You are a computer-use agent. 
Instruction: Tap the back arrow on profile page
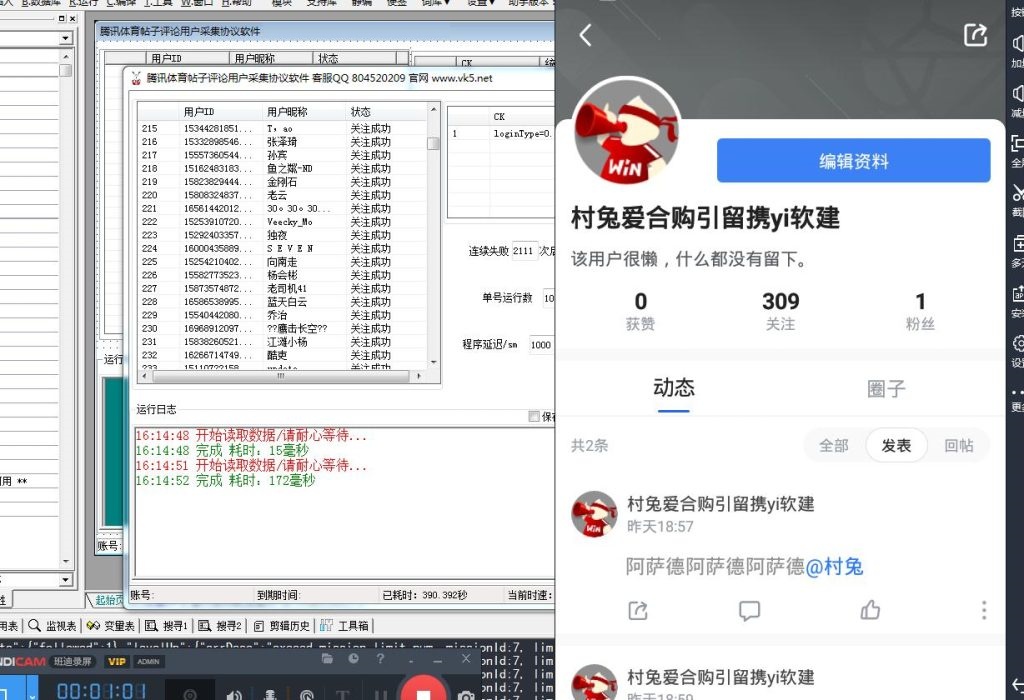coord(586,36)
